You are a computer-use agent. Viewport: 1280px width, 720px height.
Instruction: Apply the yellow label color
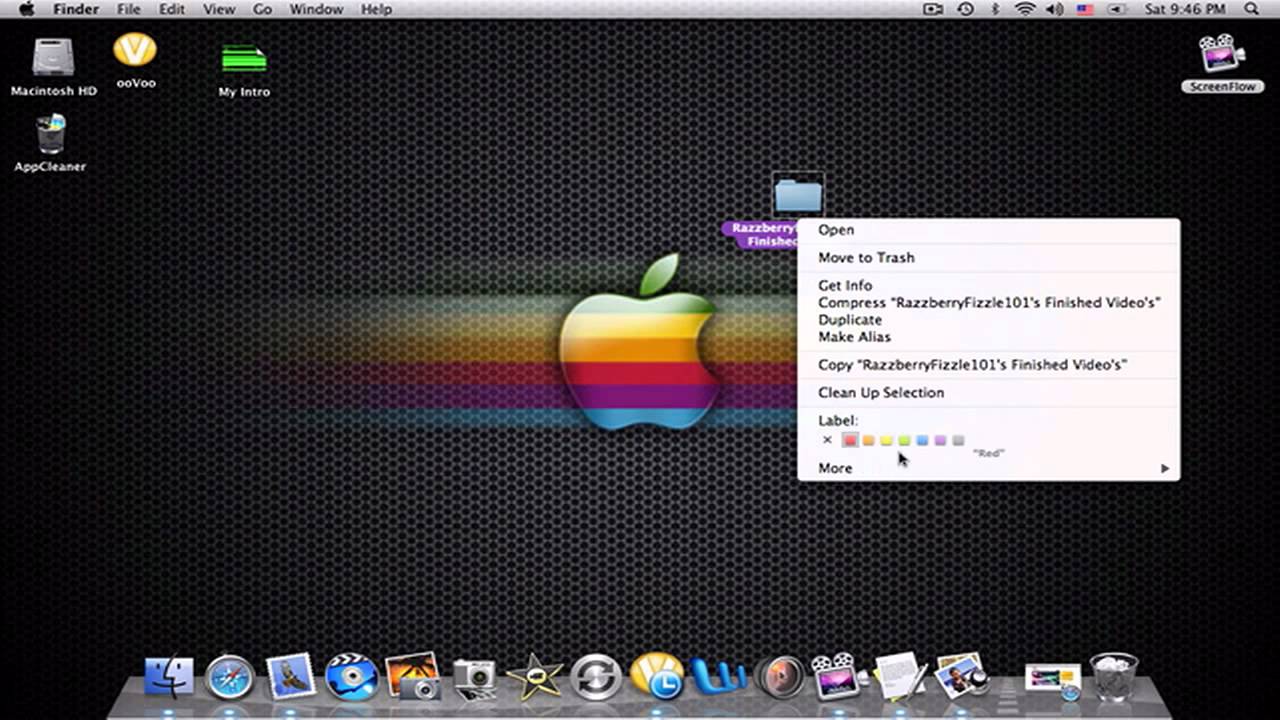[886, 440]
